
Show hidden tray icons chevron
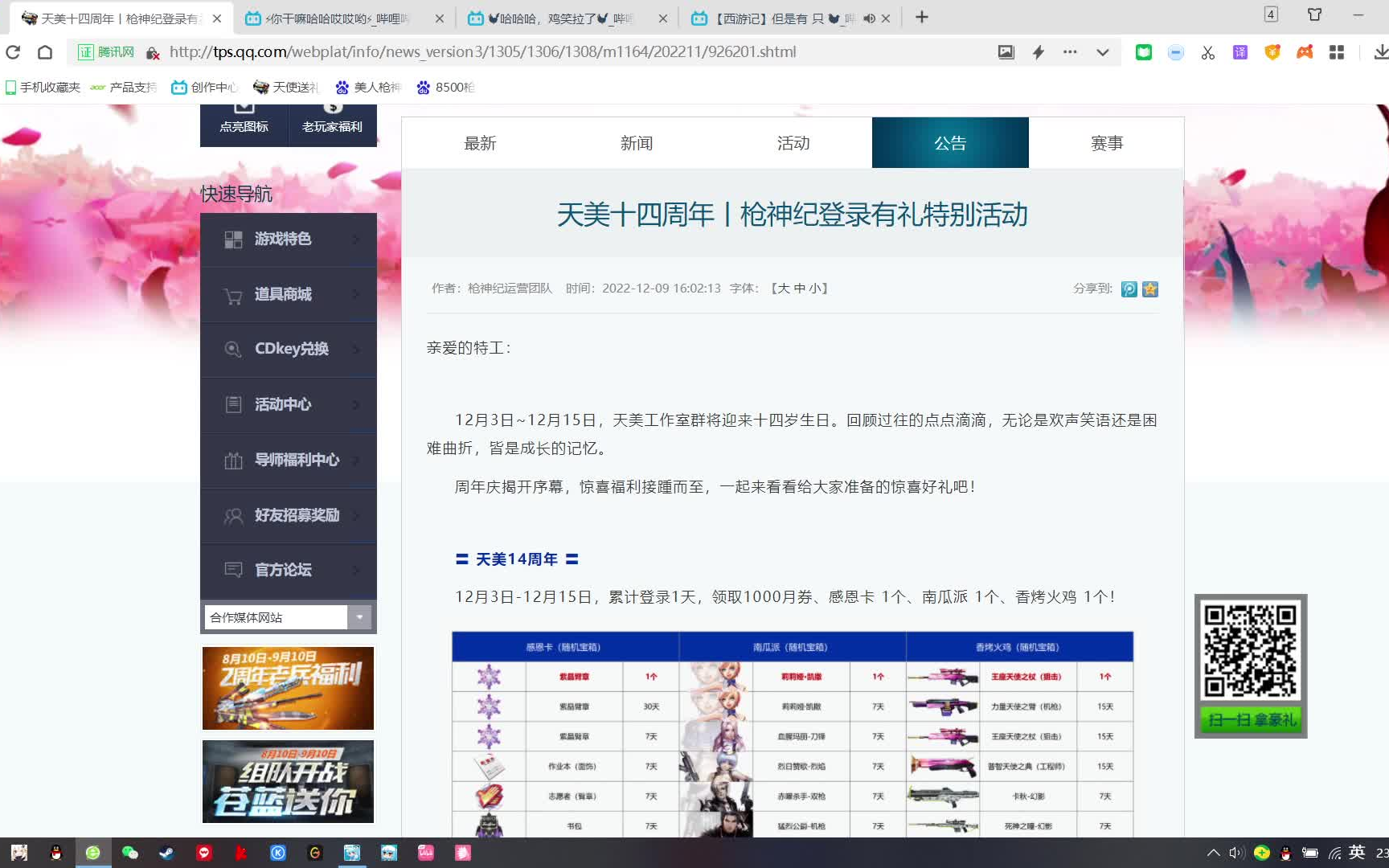tap(1213, 853)
